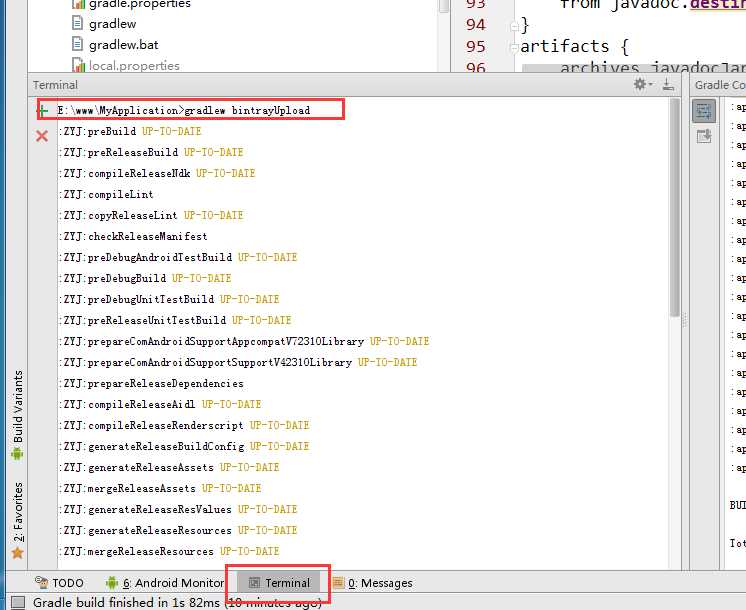Click line number 95 in the editor gutter
This screenshot has width=746, height=610.
475,47
